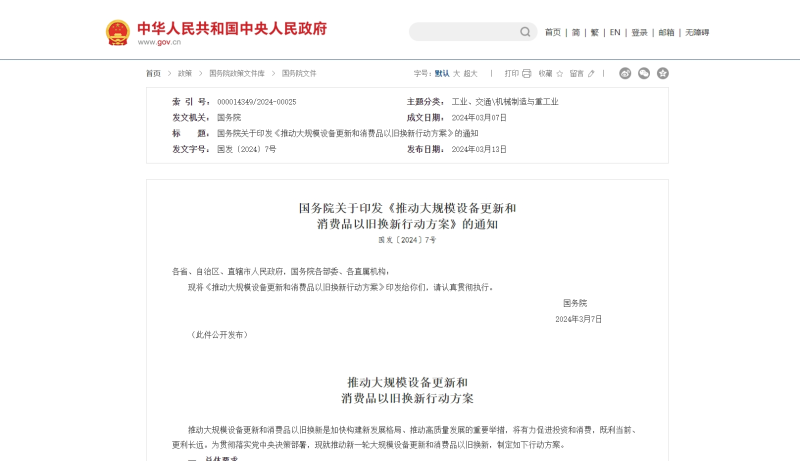
Task: Go to 国务院政策文件库 breadcrumb
Action: tap(237, 73)
